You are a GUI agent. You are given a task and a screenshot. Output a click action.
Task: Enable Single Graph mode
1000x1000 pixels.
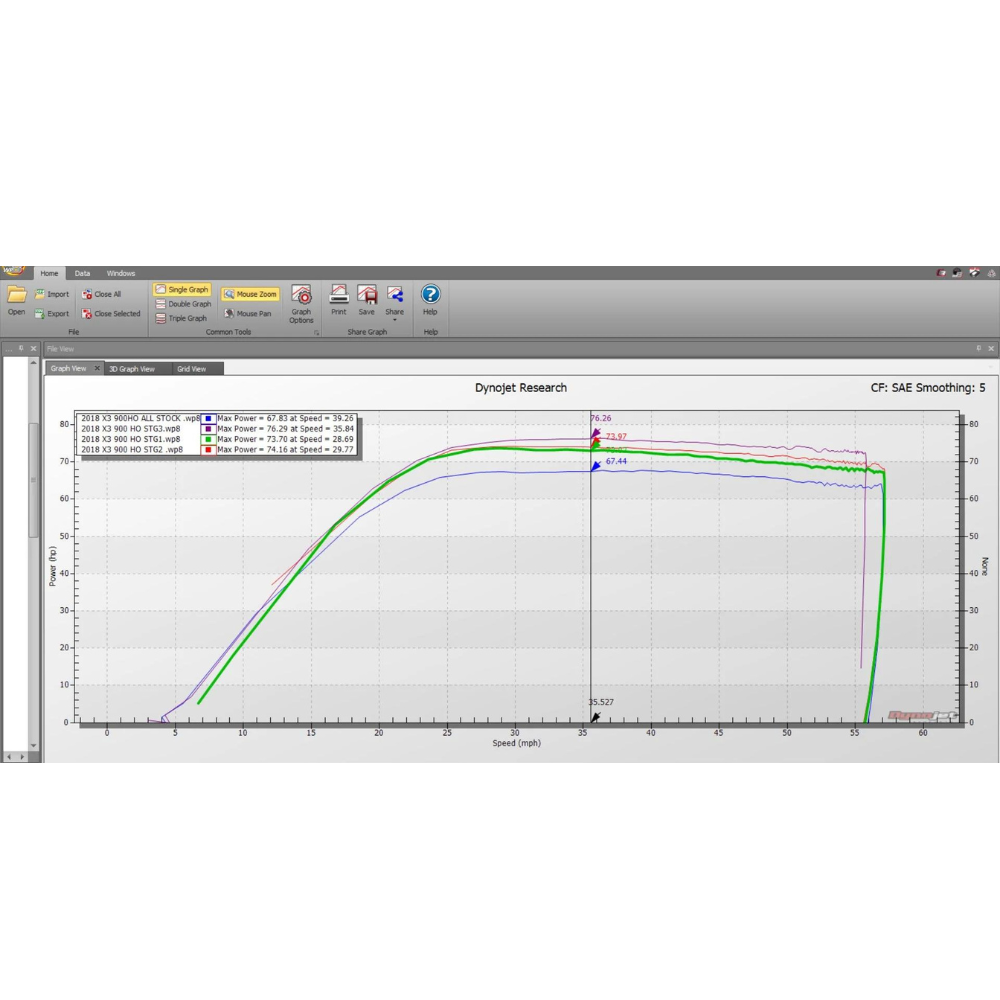point(182,289)
